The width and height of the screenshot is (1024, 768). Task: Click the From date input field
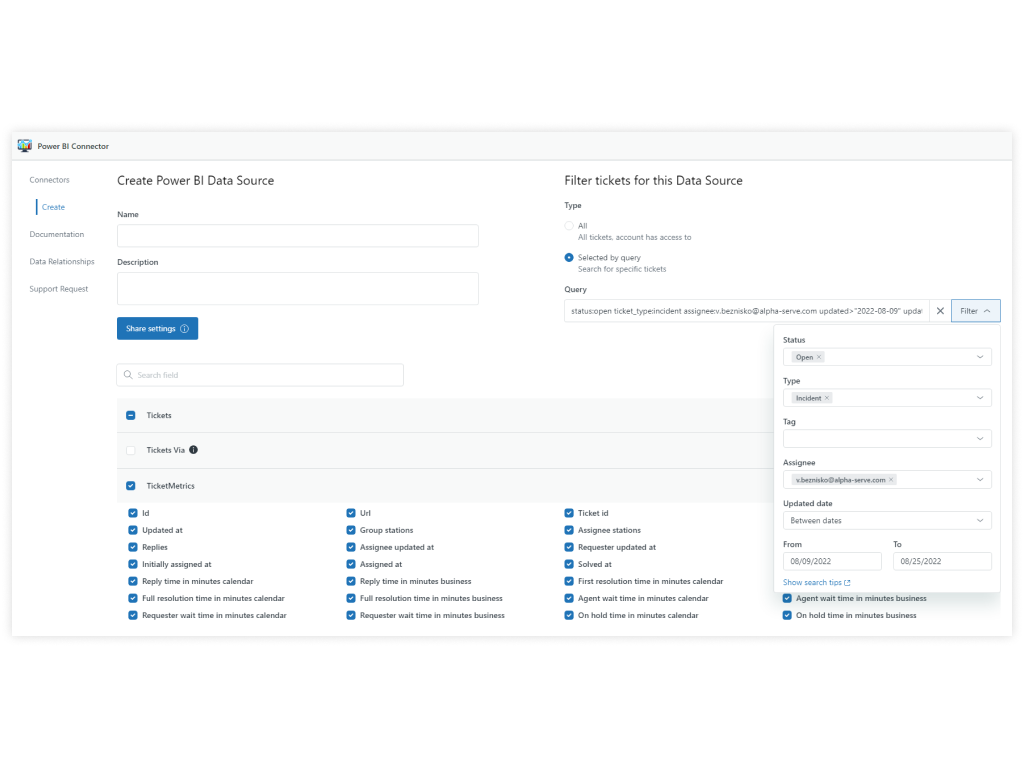[832, 561]
